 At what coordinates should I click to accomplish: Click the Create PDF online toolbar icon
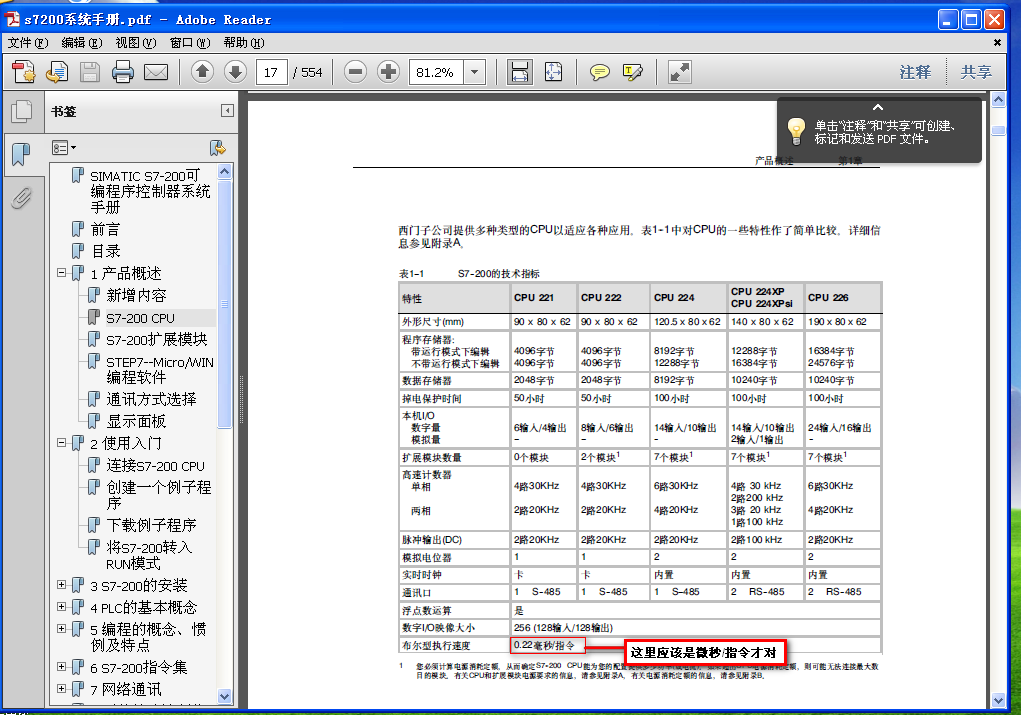click(24, 72)
